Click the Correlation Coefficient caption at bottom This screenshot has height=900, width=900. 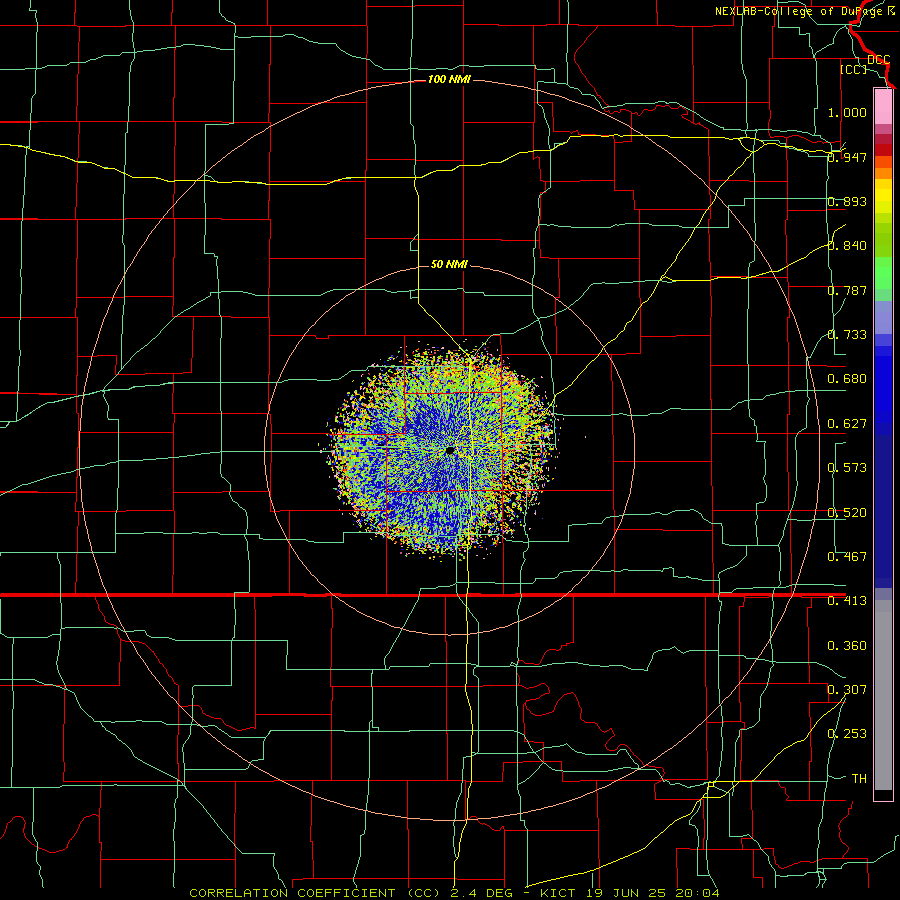455,893
